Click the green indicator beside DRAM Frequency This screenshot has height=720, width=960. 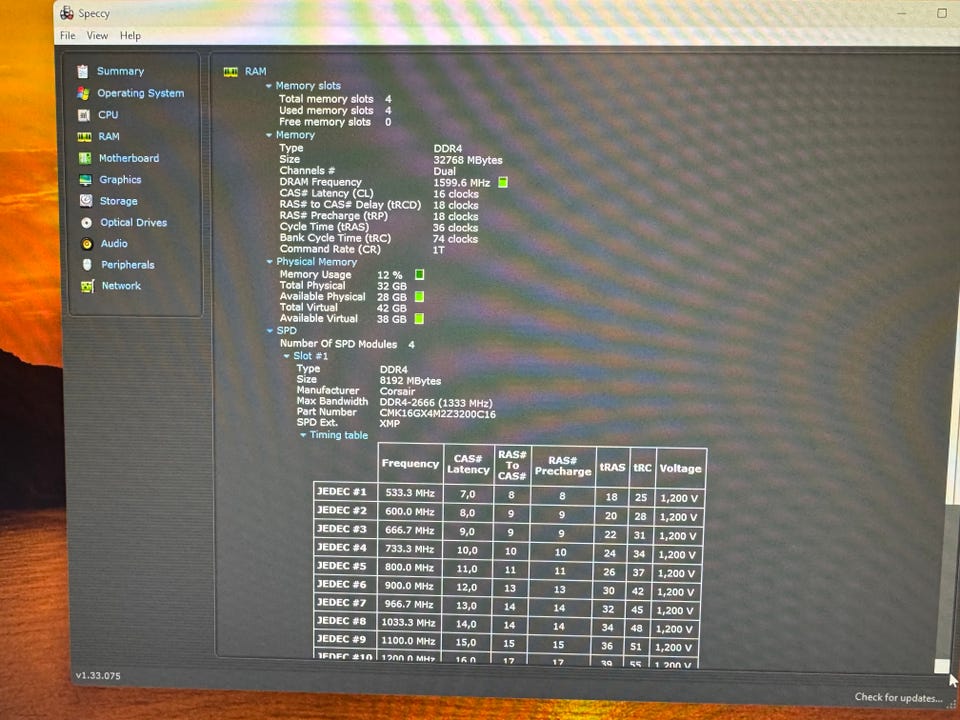click(503, 182)
